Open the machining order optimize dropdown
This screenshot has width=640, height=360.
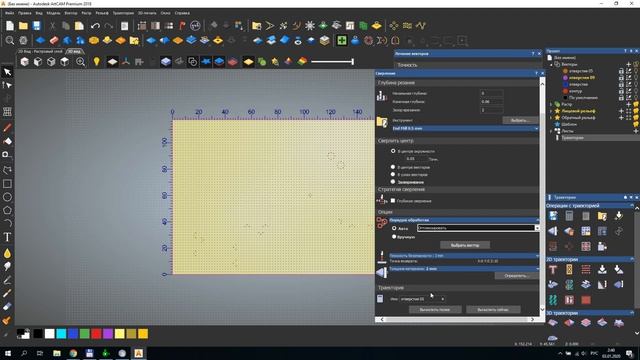tap(537, 228)
